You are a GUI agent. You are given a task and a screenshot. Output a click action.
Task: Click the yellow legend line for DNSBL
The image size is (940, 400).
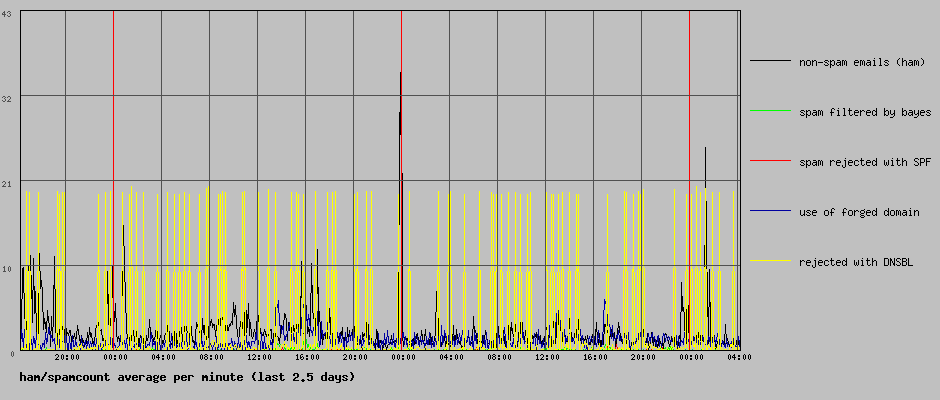[x=770, y=260]
